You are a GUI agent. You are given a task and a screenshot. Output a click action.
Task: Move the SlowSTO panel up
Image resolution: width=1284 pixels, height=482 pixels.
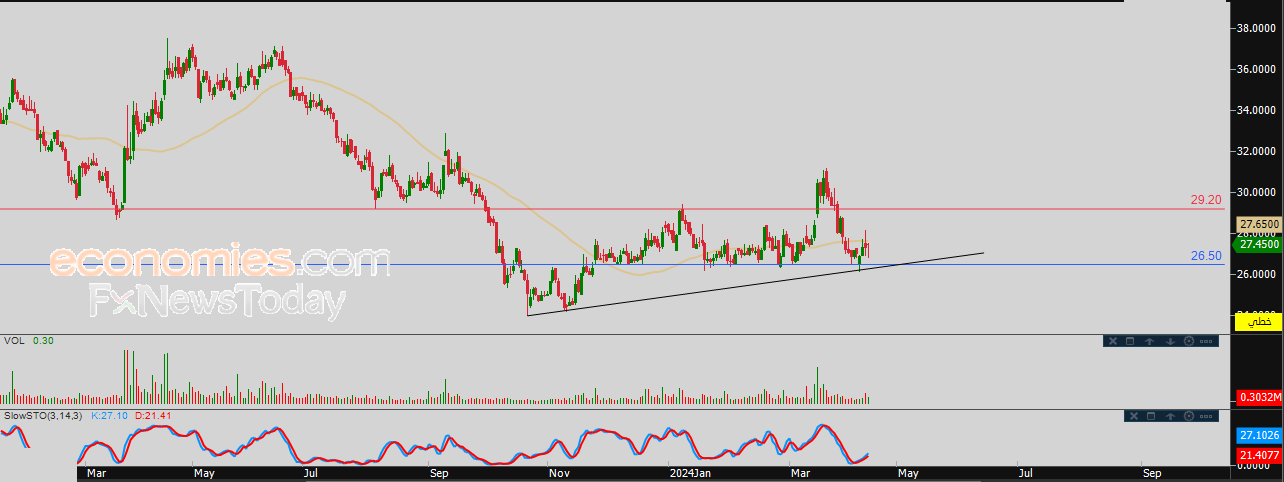coord(1170,416)
